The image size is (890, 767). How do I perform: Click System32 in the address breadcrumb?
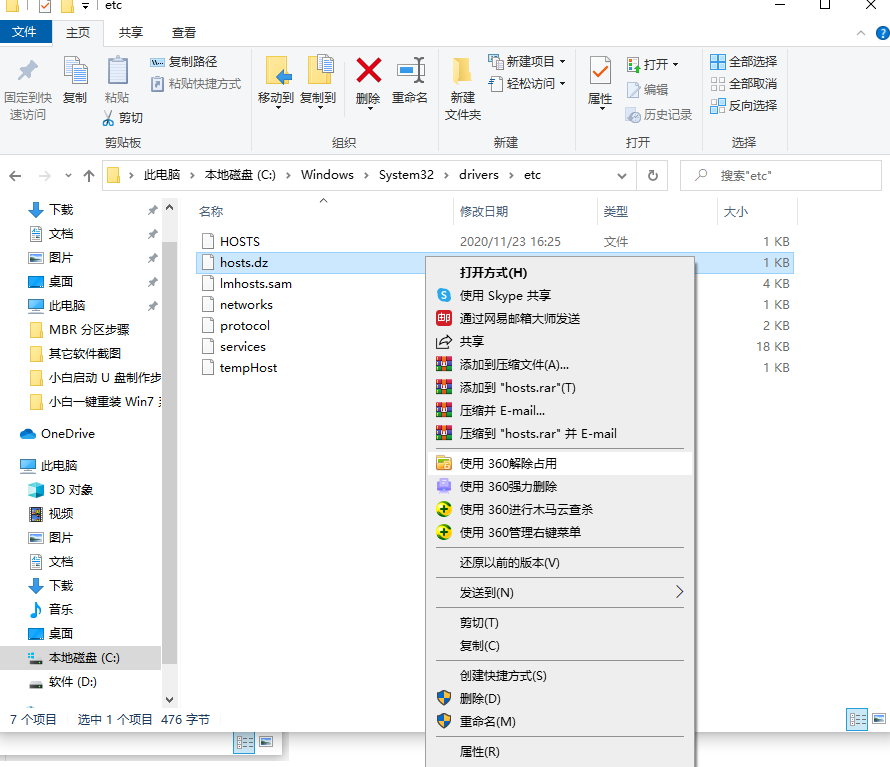406,175
